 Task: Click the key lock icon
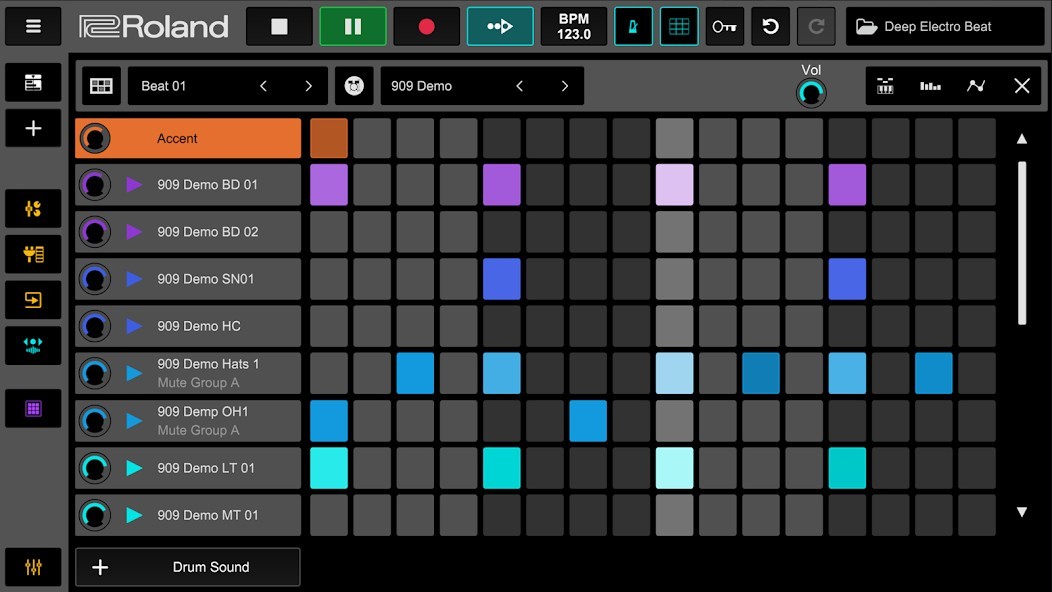[724, 27]
